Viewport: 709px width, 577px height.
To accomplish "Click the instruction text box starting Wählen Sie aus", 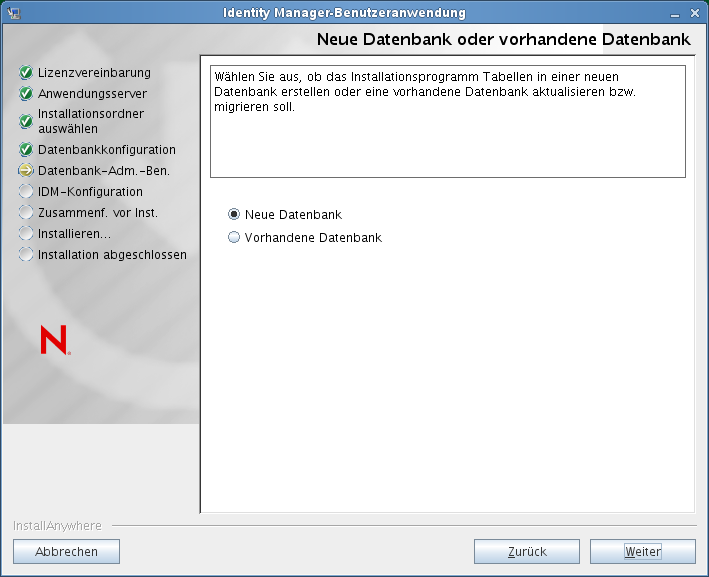I will [x=448, y=121].
